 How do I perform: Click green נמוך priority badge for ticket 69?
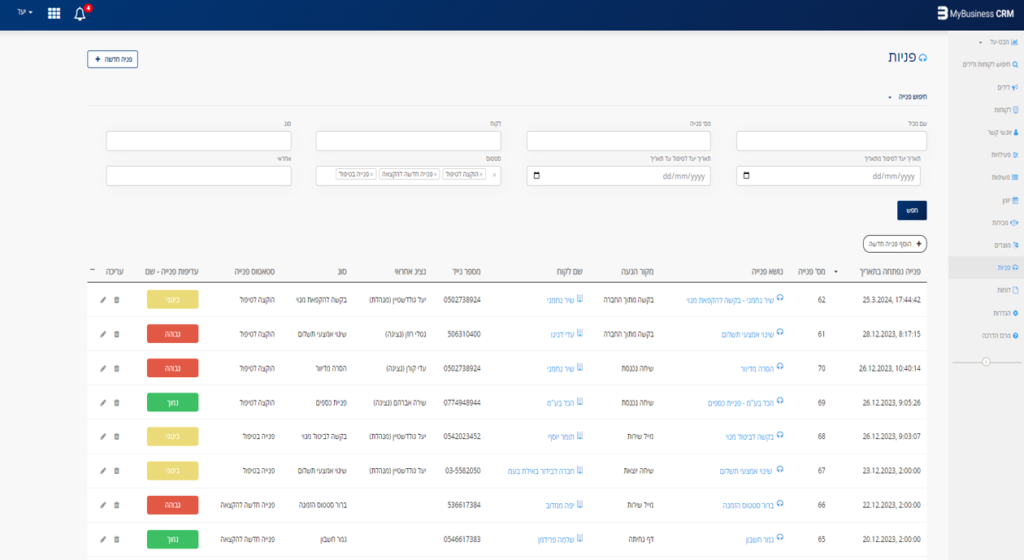(x=172, y=403)
